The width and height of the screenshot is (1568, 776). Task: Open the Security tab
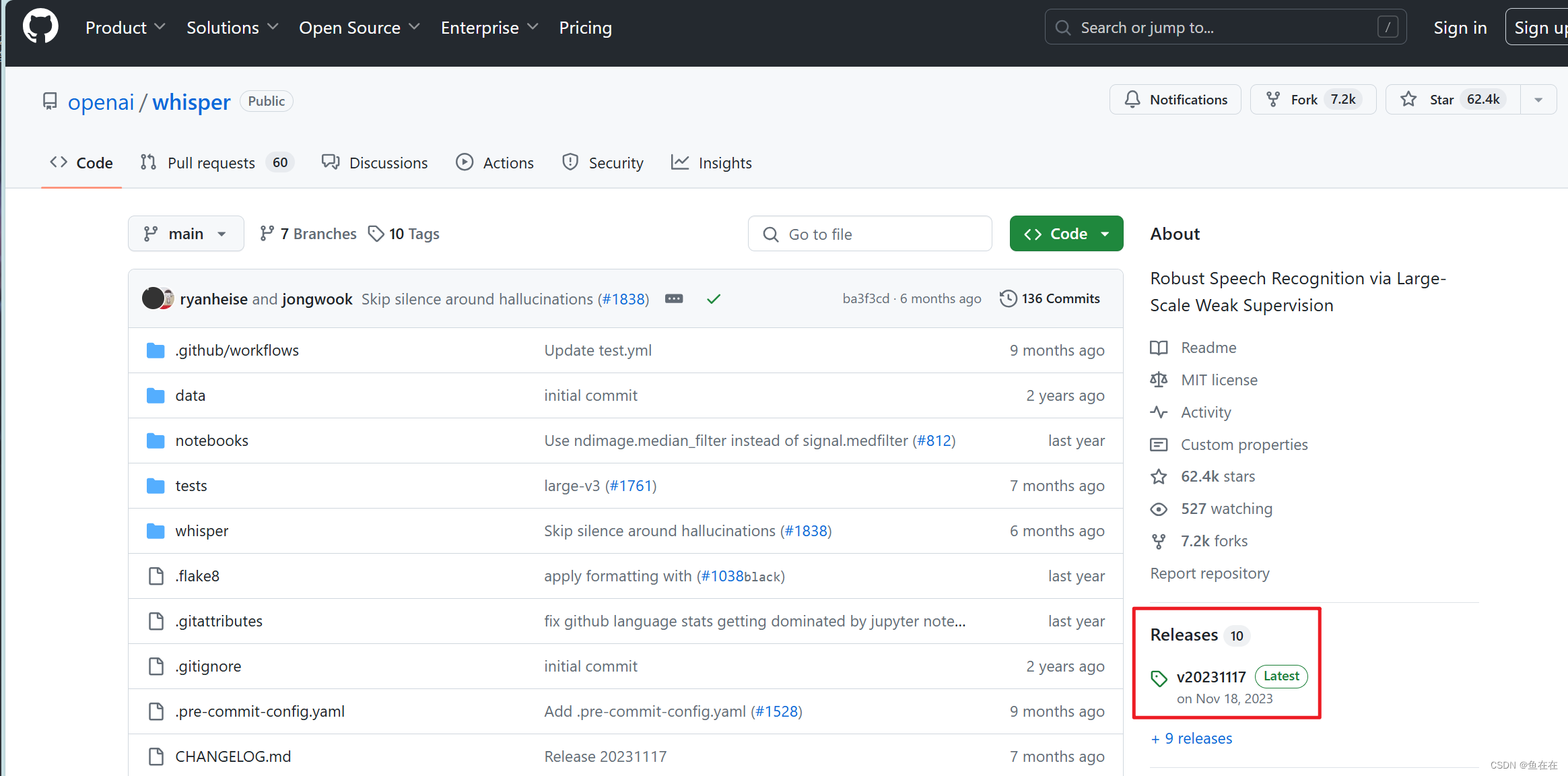[x=603, y=163]
